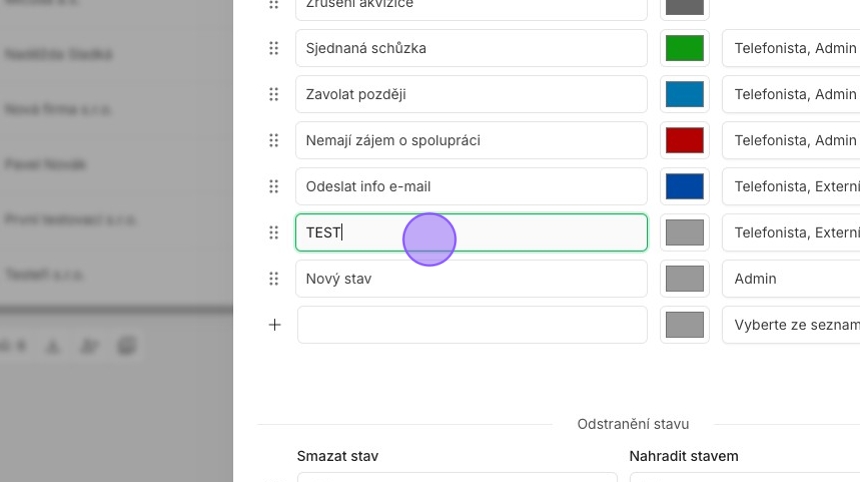860x482 pixels.
Task: Open roles dropdown for Nový stav
Action: tap(792, 279)
